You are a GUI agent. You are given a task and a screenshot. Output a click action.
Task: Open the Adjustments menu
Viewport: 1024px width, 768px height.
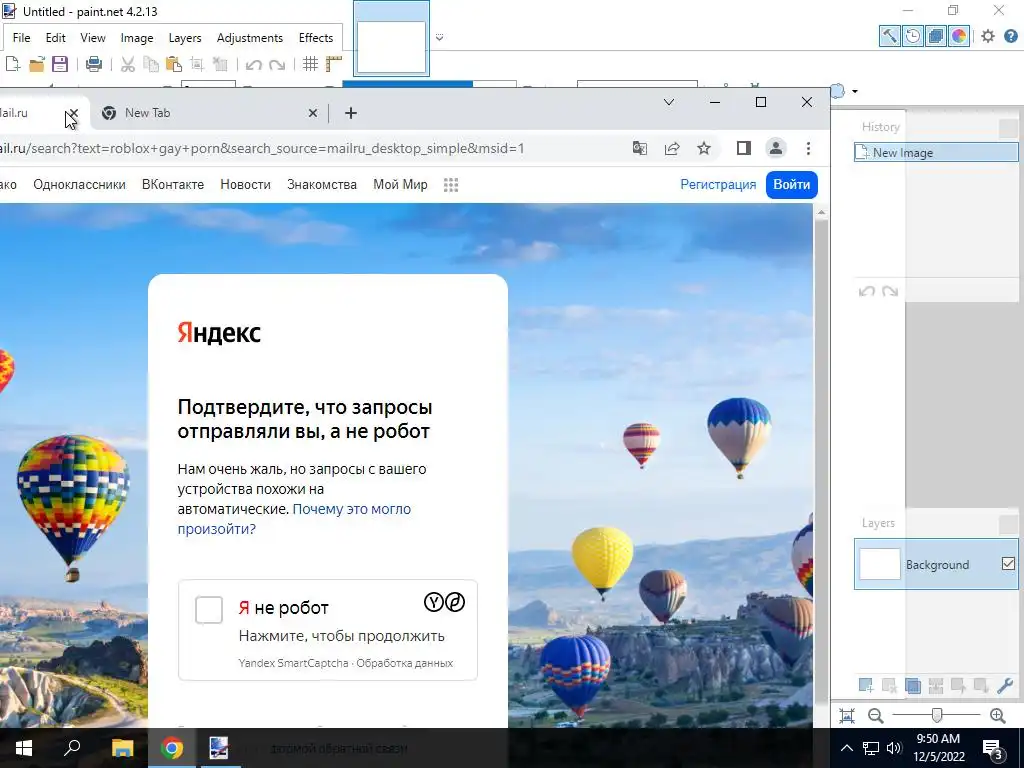point(250,38)
